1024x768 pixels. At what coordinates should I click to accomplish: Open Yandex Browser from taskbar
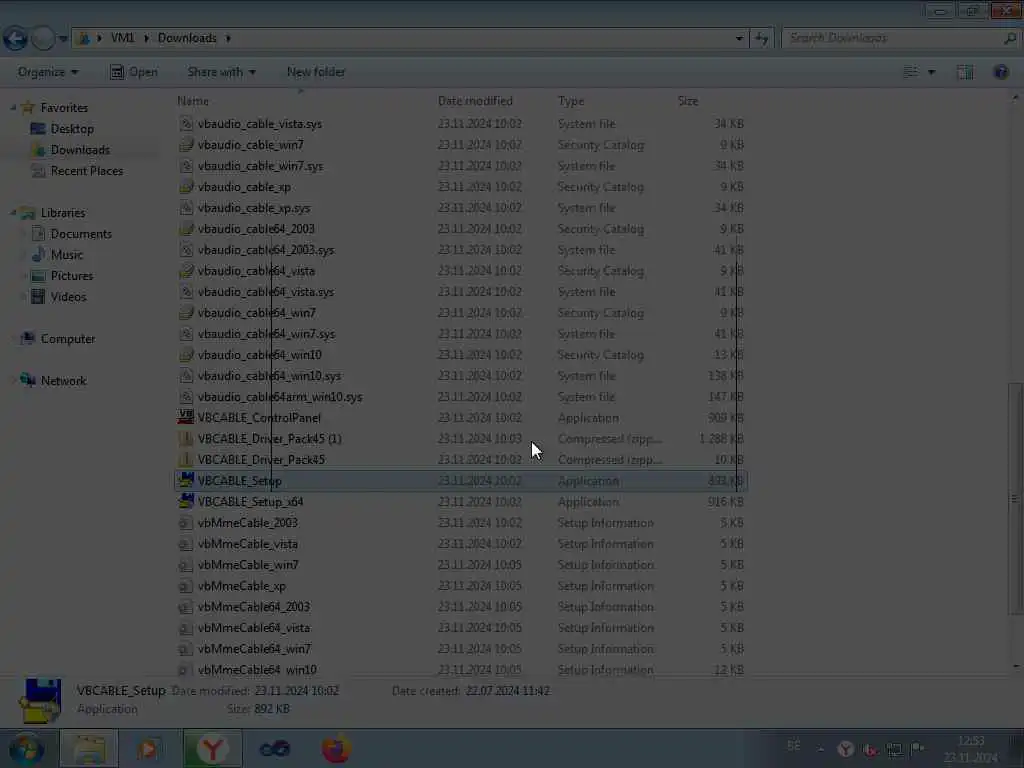click(x=212, y=749)
